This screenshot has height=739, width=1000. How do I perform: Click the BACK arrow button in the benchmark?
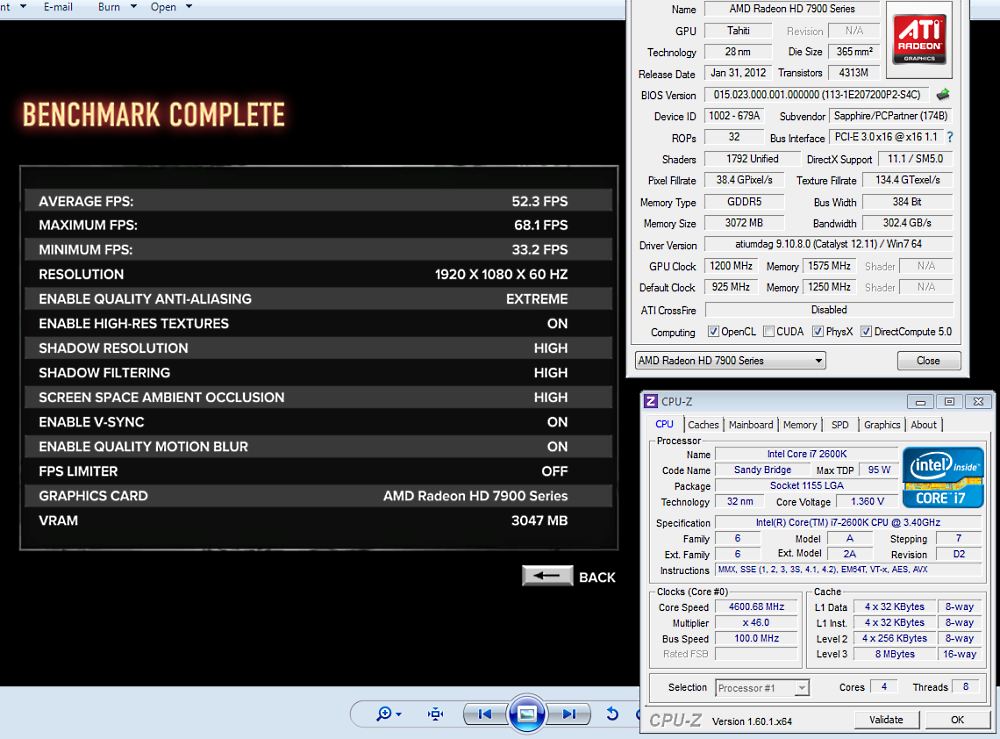click(x=547, y=576)
